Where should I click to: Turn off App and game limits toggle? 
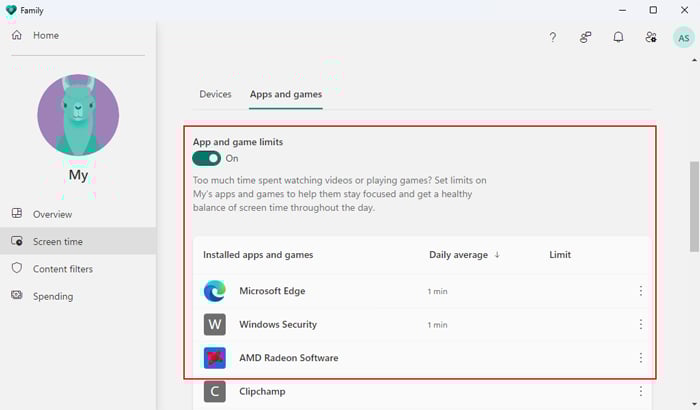pyautogui.click(x=207, y=158)
